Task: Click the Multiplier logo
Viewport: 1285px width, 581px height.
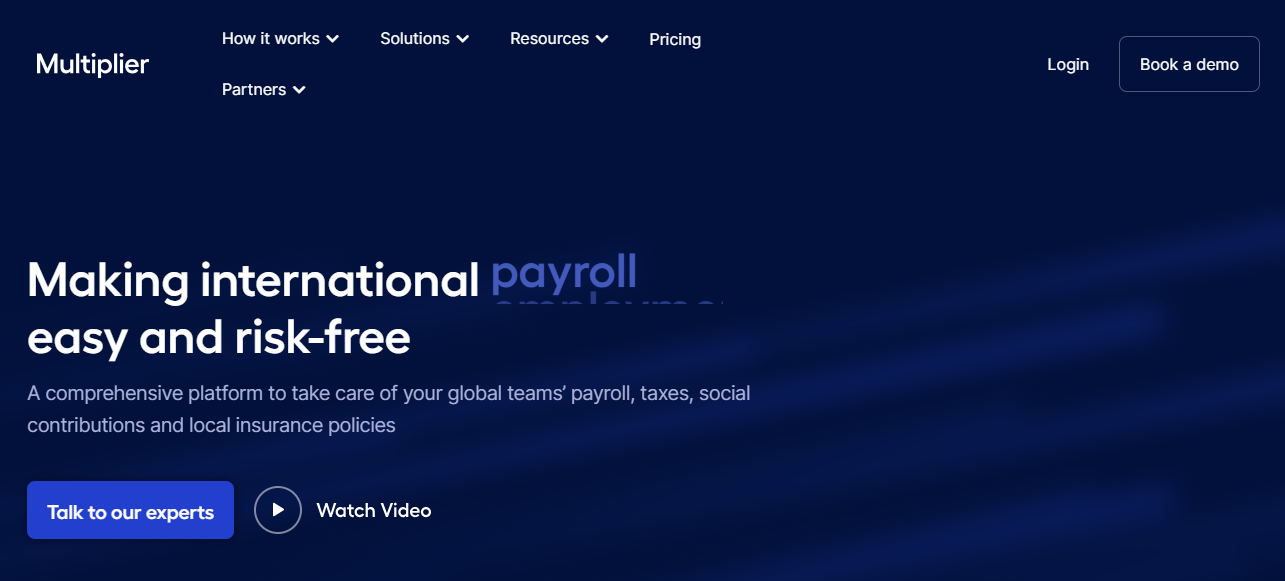Action: click(92, 64)
